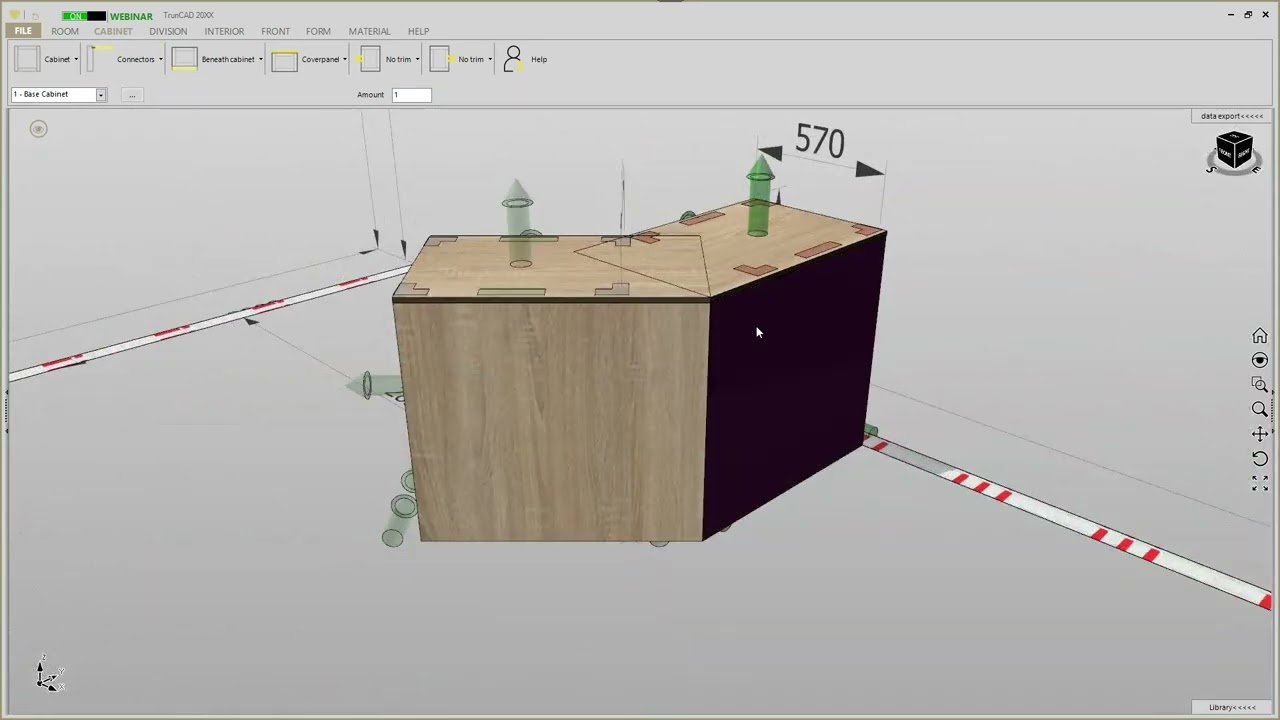The image size is (1280, 720).
Task: Click the Amount input field
Action: 411,95
